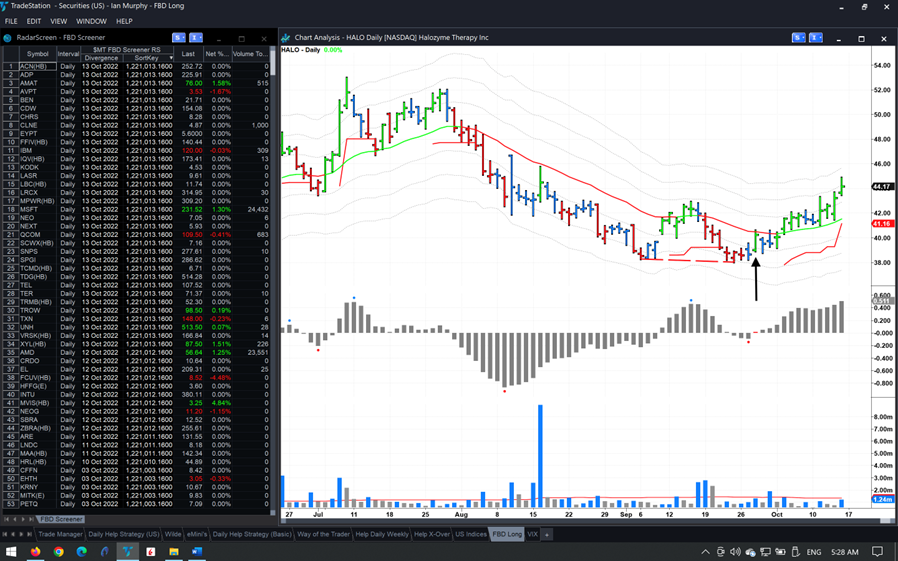Click the 5:28 AM clock

(x=845, y=552)
